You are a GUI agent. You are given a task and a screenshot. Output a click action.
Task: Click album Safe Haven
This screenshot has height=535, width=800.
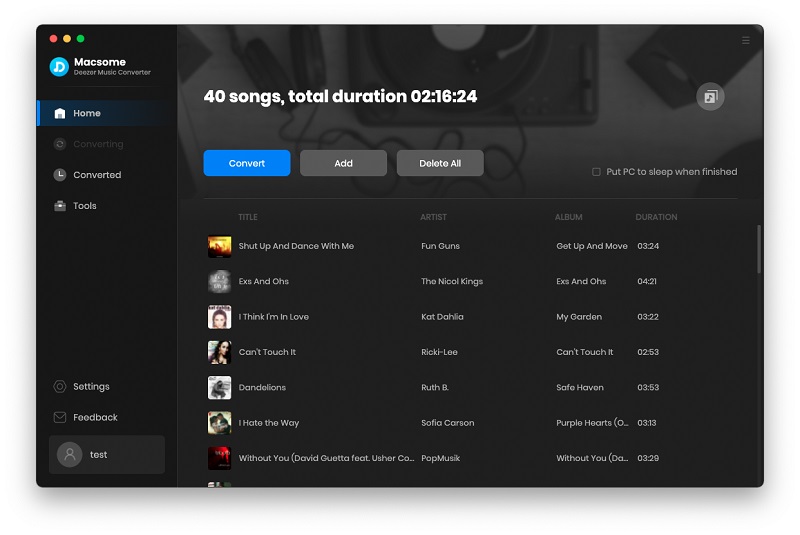[580, 388]
